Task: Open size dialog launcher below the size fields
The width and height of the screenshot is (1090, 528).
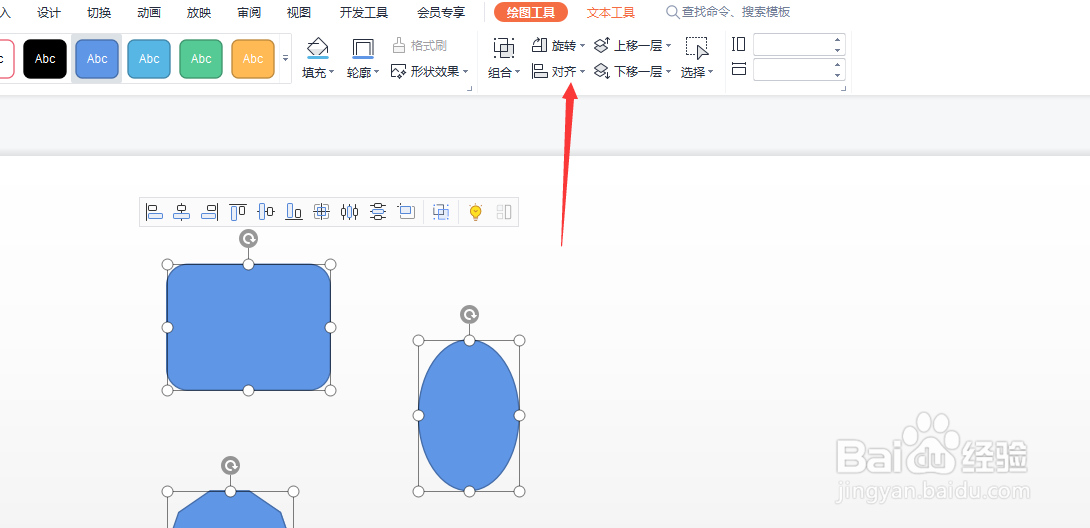Action: click(x=844, y=88)
